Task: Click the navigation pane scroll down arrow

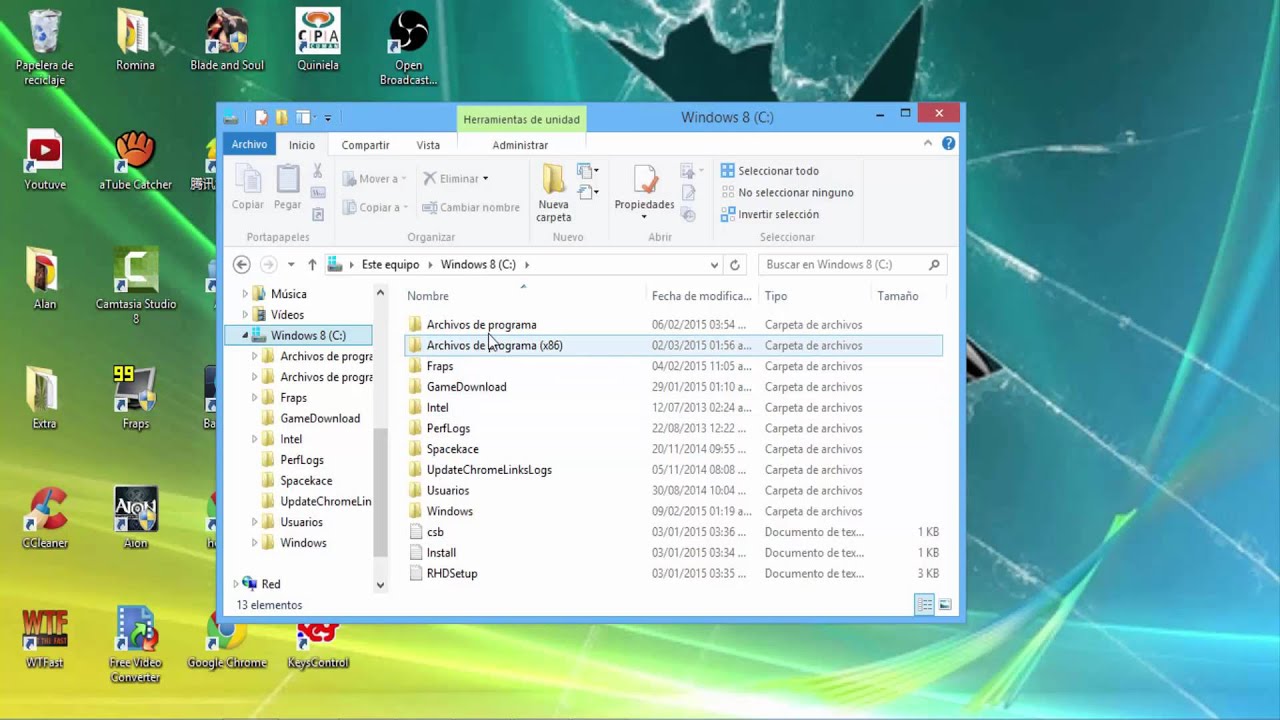Action: [380, 585]
